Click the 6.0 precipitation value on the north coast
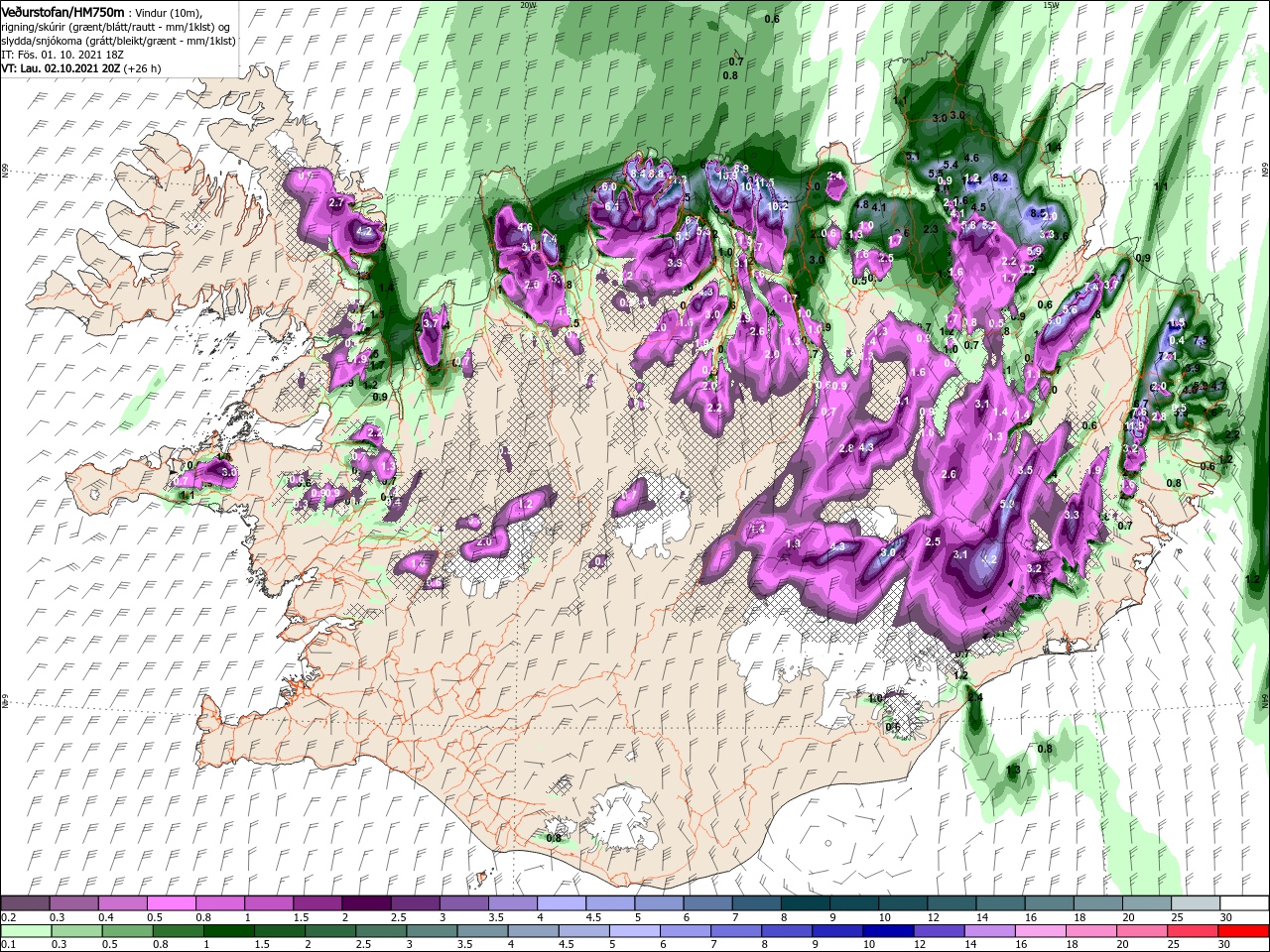Viewport: 1270px width, 952px height. (609, 186)
